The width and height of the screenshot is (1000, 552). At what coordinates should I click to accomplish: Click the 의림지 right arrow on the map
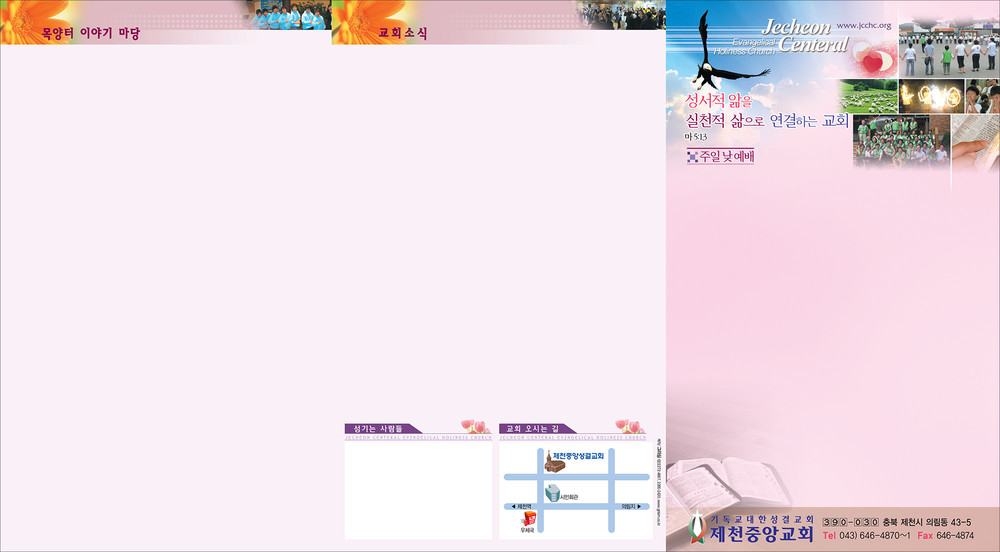[638, 507]
